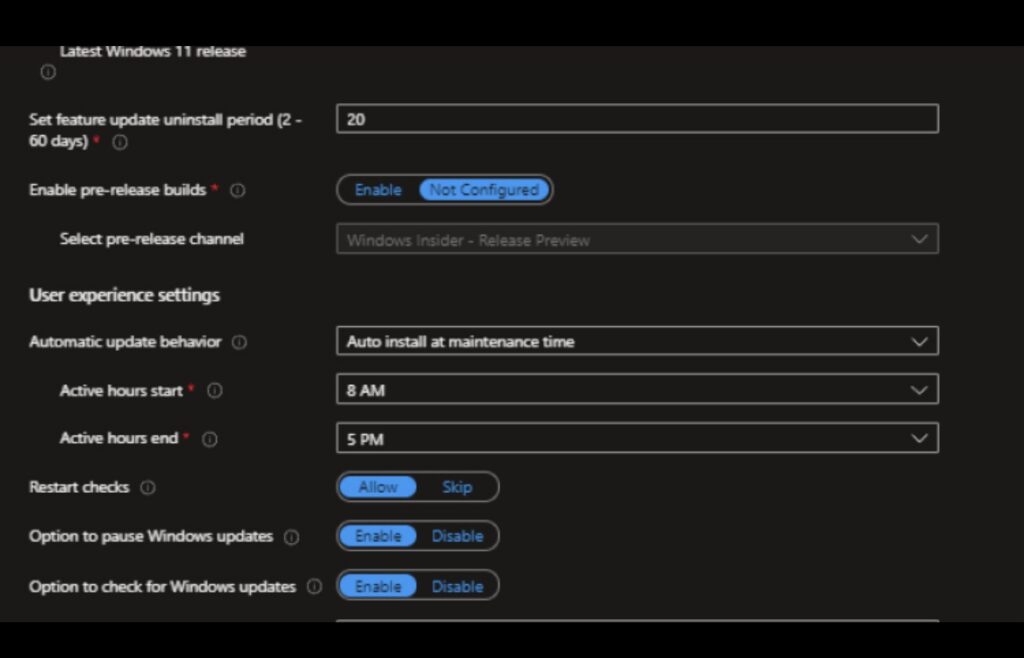
Task: Disable option to check for Windows updates
Action: pyautogui.click(x=457, y=587)
